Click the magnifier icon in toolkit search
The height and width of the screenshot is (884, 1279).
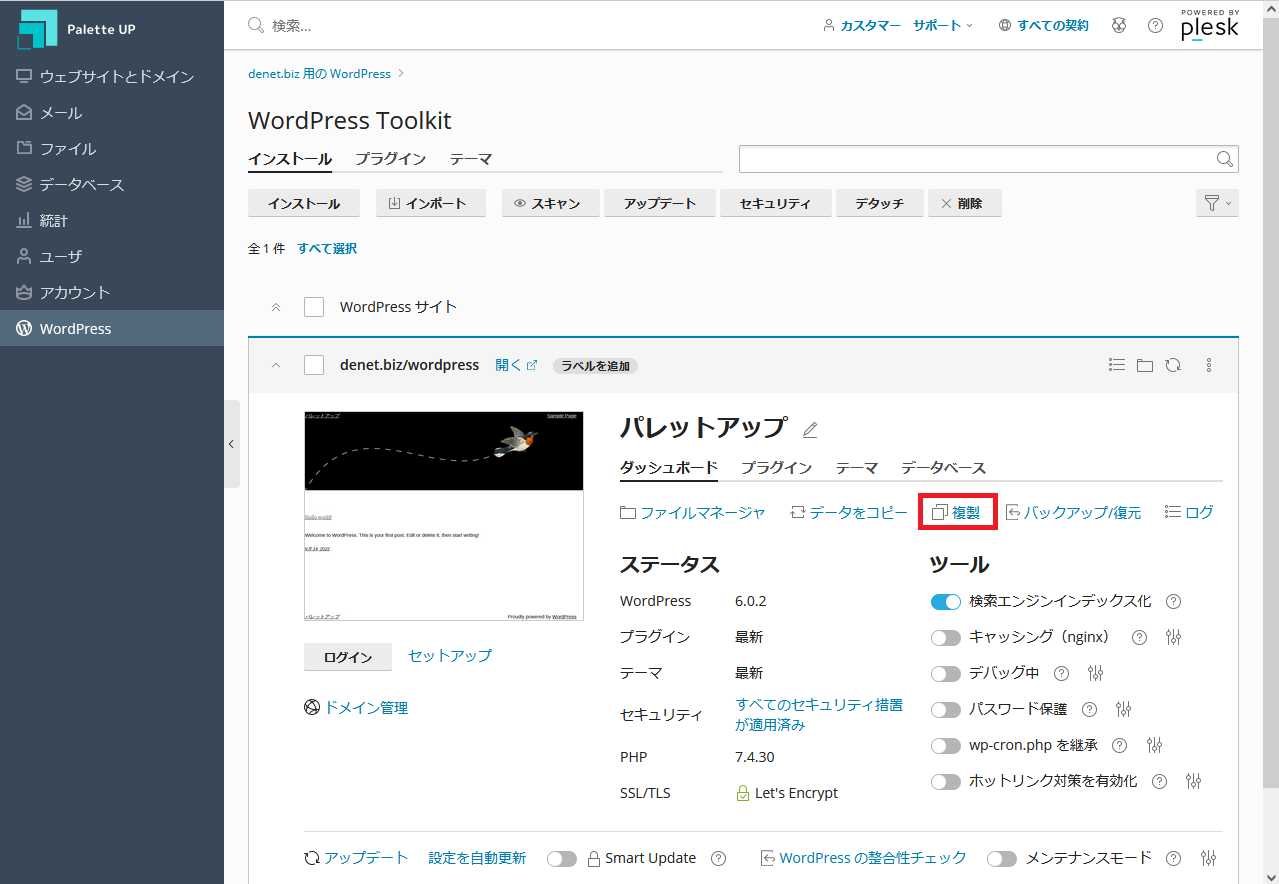[1224, 159]
